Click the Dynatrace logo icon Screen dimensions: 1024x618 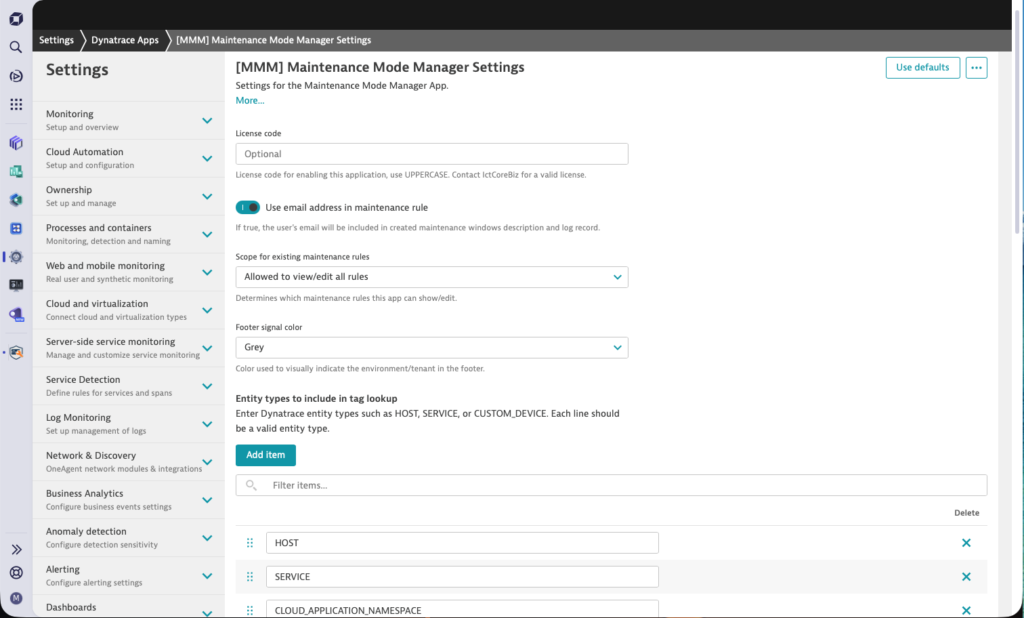click(x=16, y=18)
